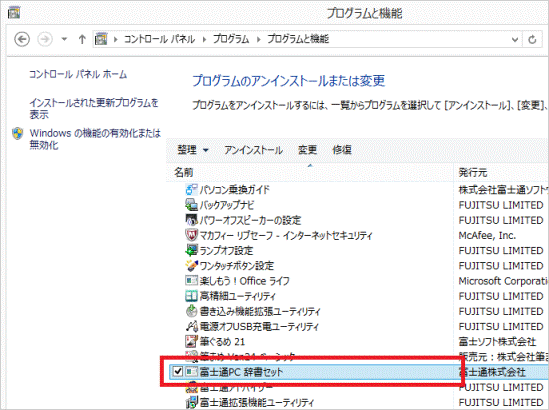This screenshot has height=410, width=549.
Task: Click the 富士通拡張機能ユーティリティ icon
Action: pos(191,402)
